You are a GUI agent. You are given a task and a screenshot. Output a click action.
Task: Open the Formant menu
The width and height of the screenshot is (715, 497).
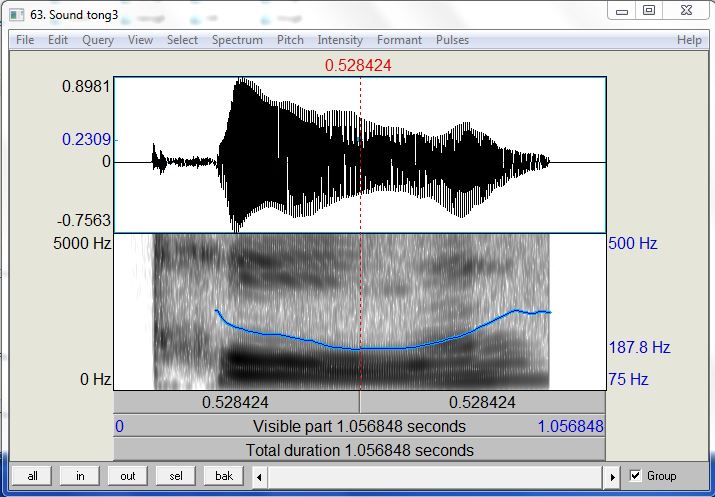[x=399, y=40]
